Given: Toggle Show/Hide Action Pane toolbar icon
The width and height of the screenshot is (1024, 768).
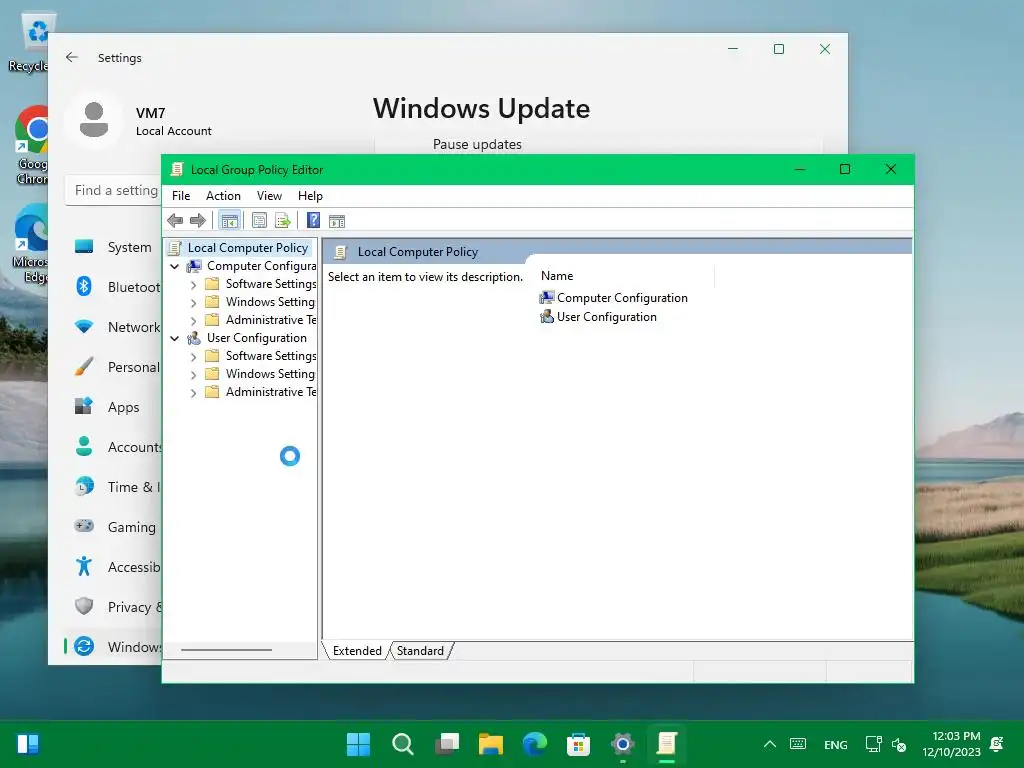Looking at the screenshot, I should point(337,221).
